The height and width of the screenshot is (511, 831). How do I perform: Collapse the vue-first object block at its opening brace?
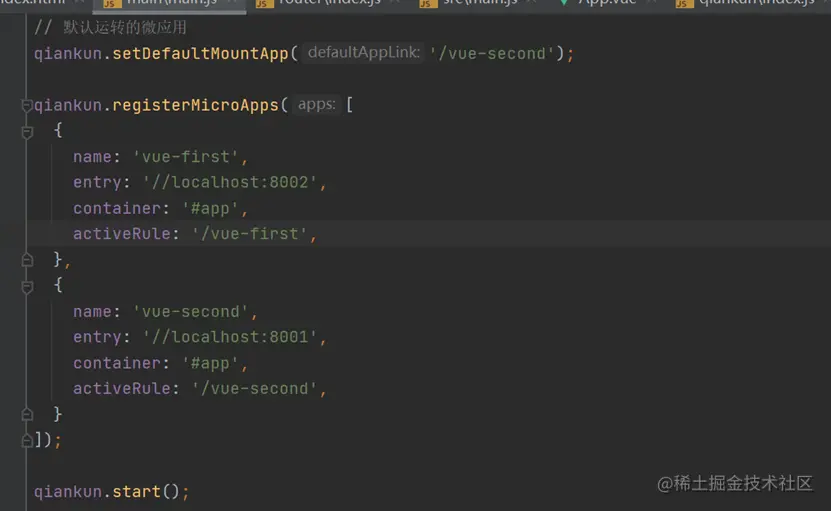pos(27,132)
